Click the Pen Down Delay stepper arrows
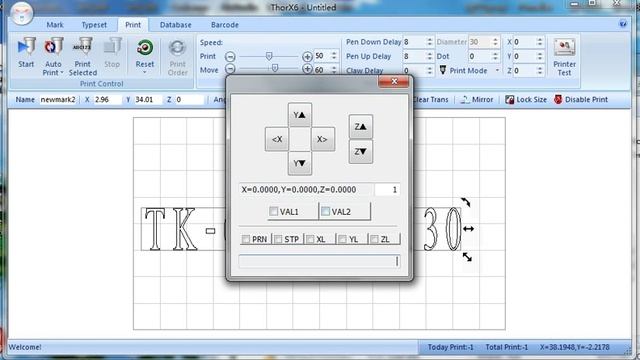The image size is (640, 360). 429,42
